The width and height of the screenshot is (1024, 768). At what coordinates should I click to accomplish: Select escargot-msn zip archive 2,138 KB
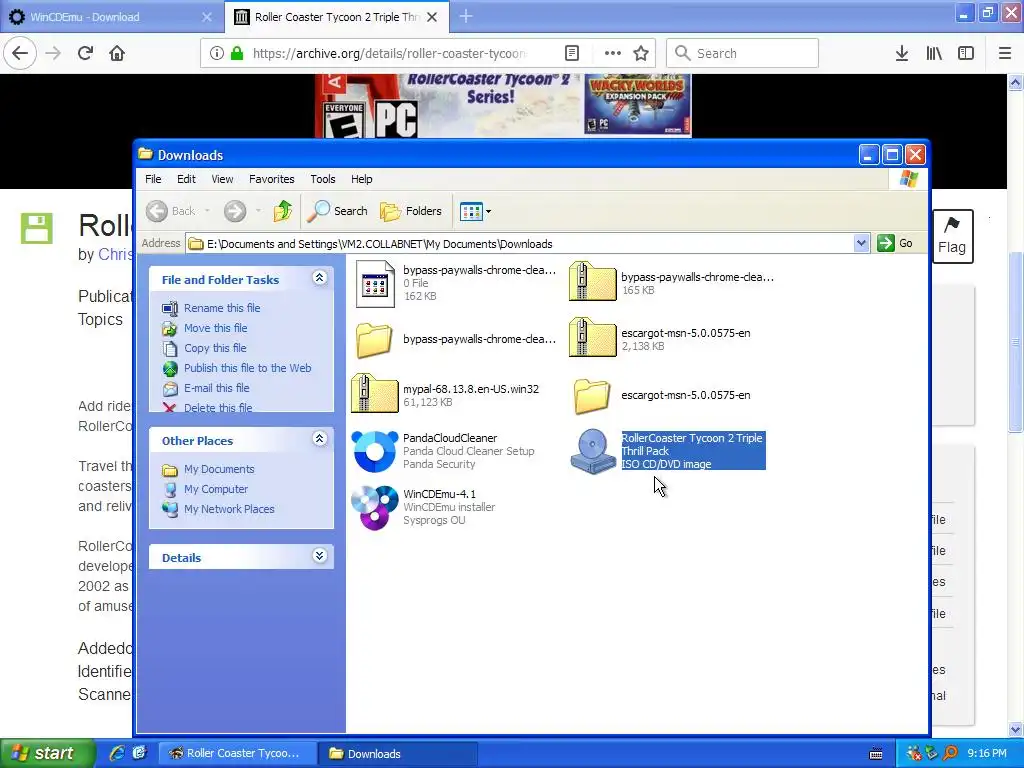point(592,338)
